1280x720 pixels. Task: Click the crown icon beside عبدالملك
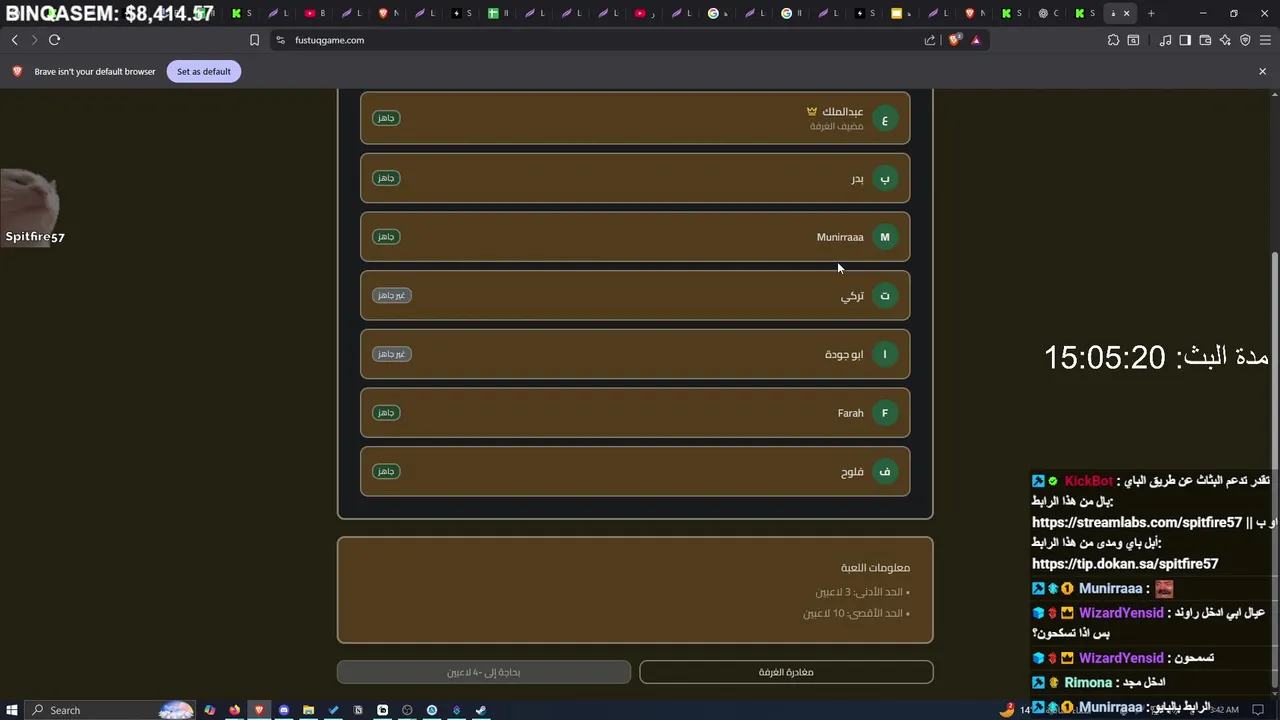click(x=812, y=111)
